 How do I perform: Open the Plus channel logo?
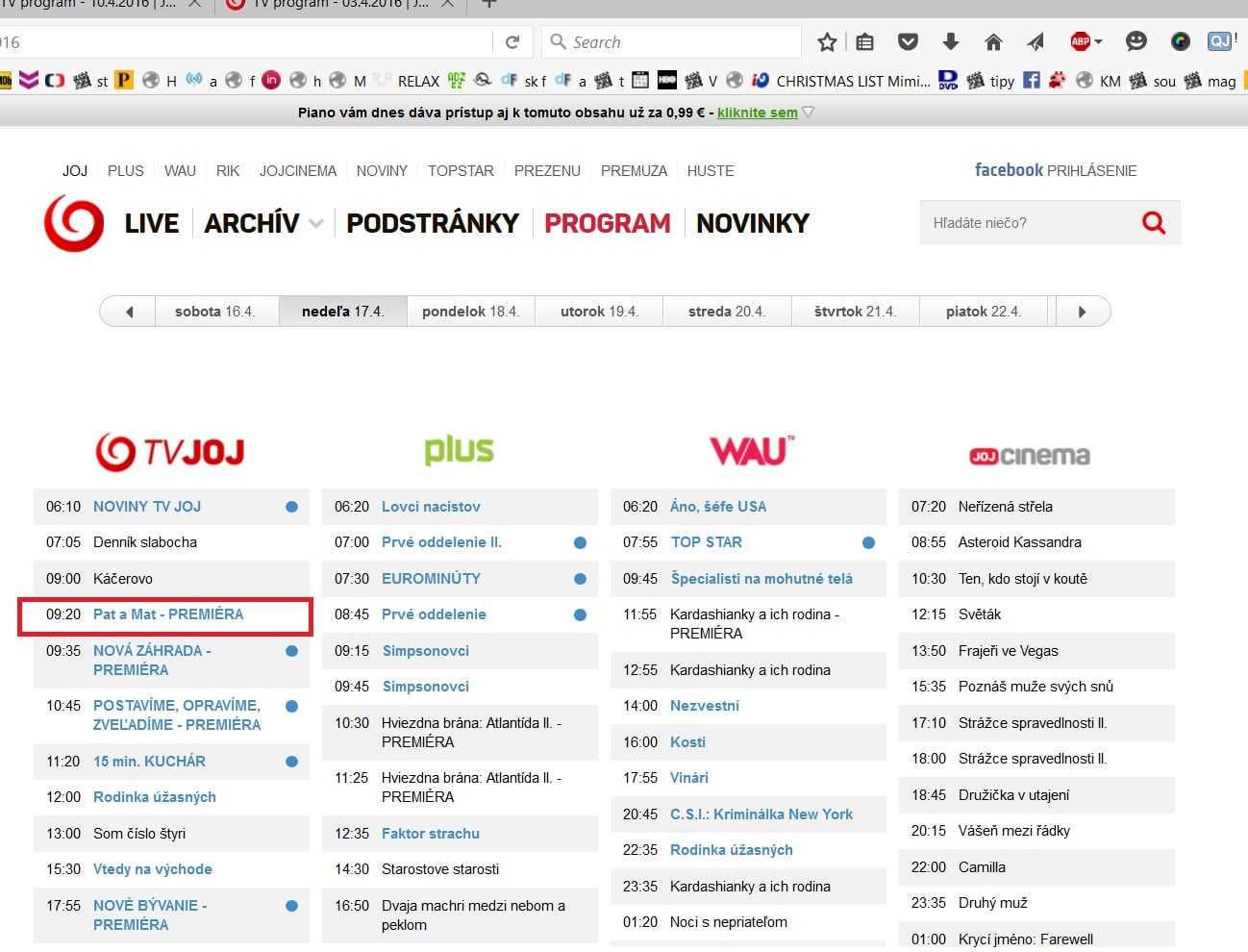(460, 451)
